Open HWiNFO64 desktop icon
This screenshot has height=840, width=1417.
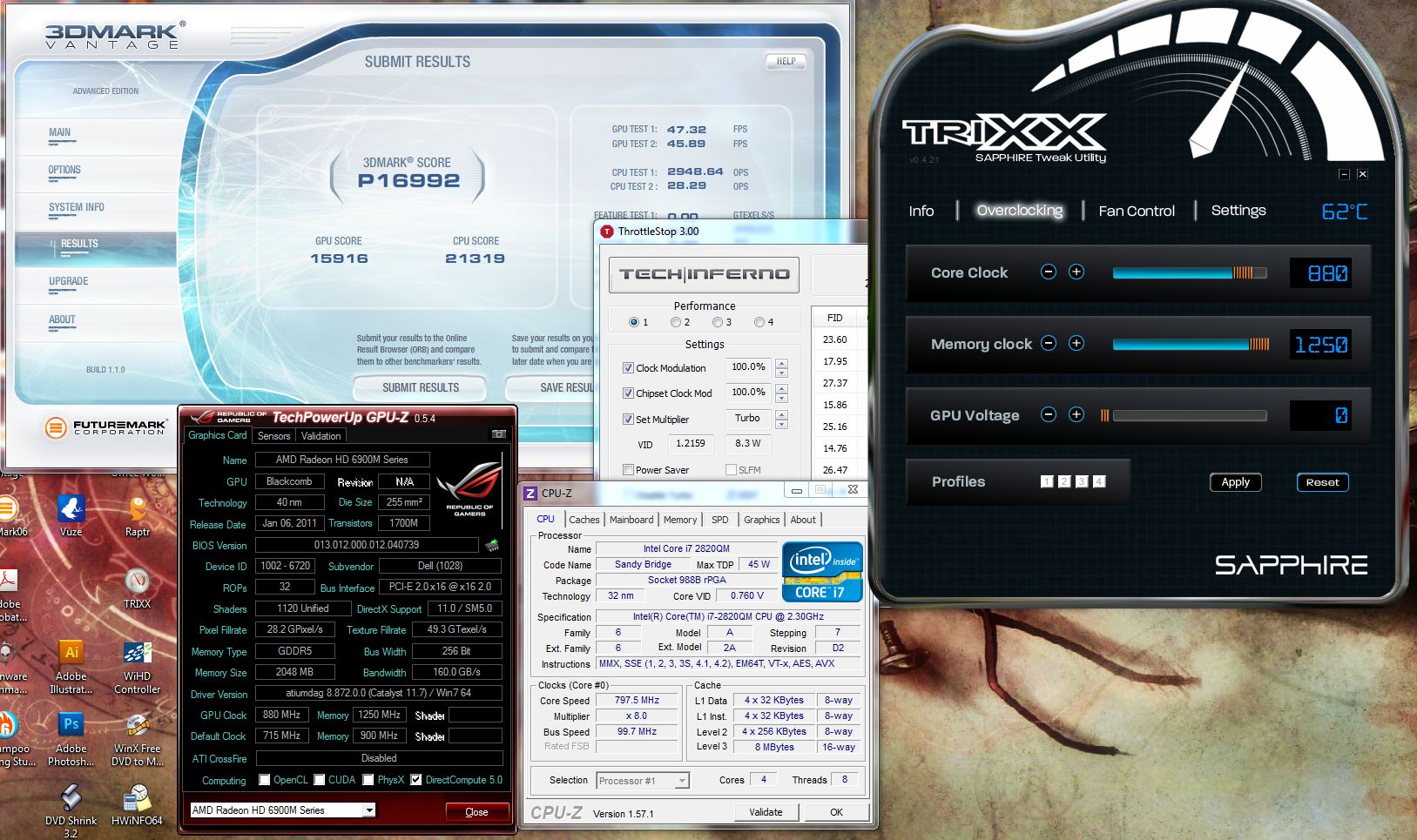click(x=137, y=806)
